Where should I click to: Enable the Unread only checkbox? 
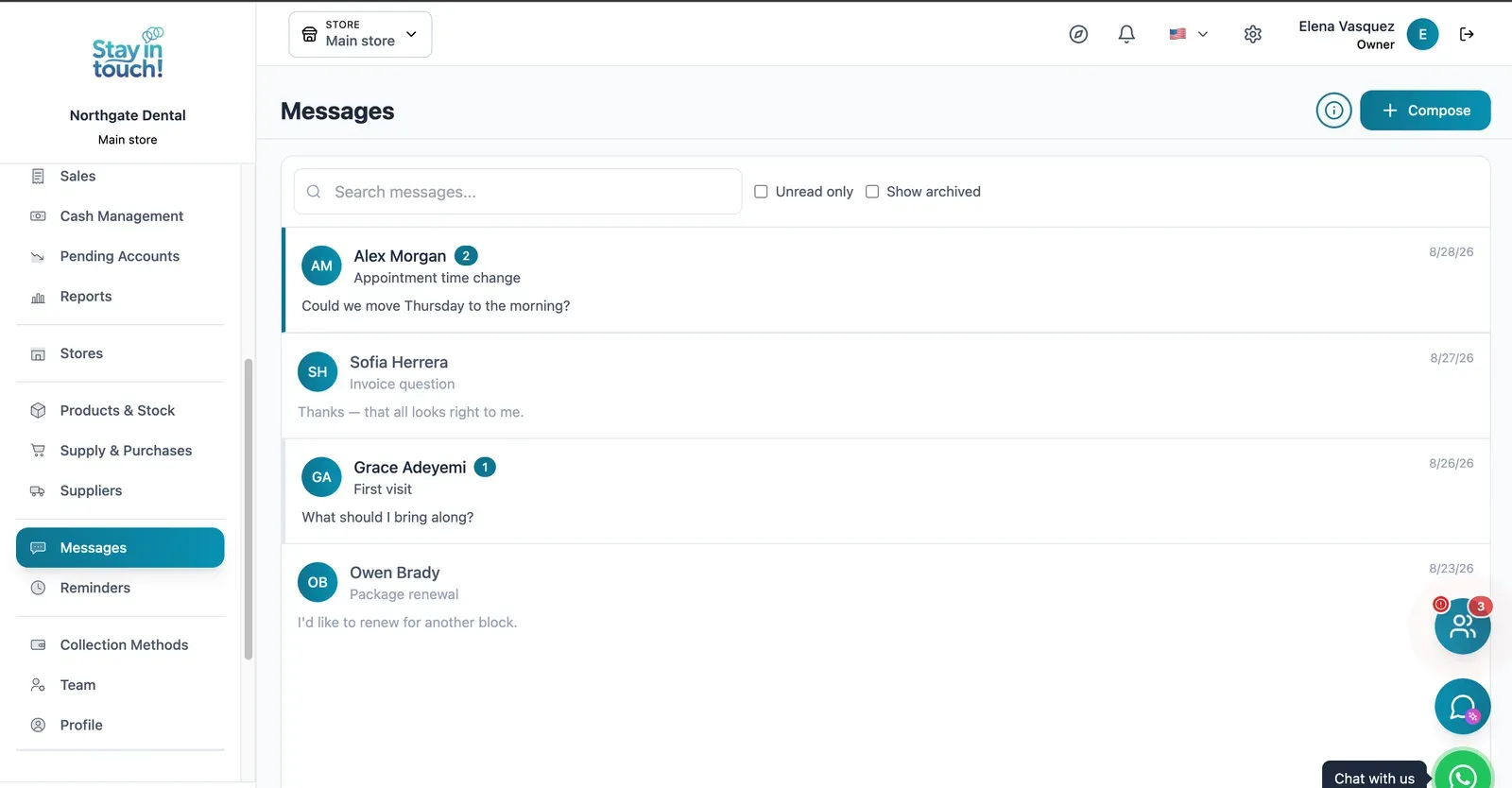click(x=761, y=192)
